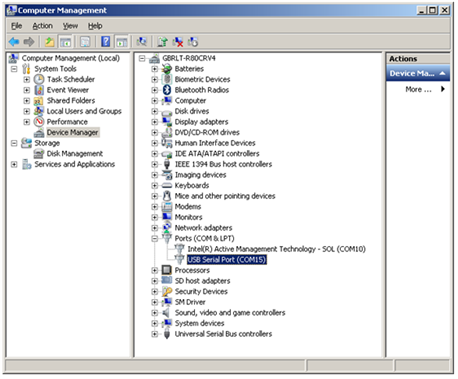Expand the Universal Serial Bus controllers node
Image resolution: width=458 pixels, height=379 pixels.
click(x=154, y=334)
